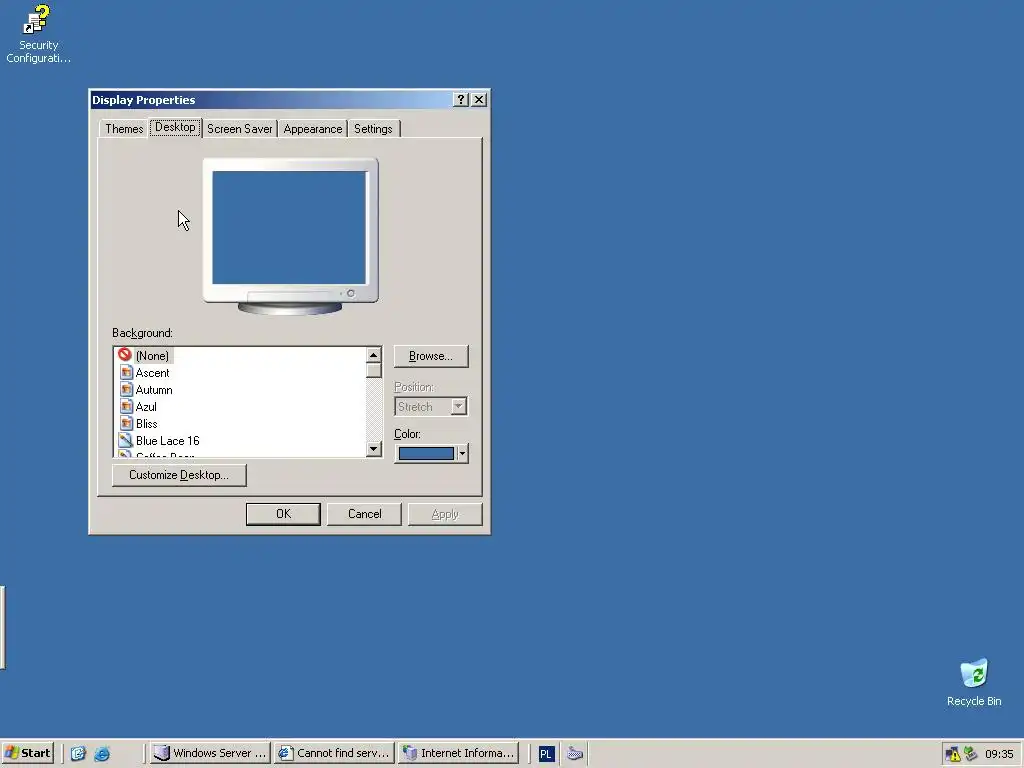
Task: Switch to Internet Information taskbar window
Action: click(x=458, y=753)
